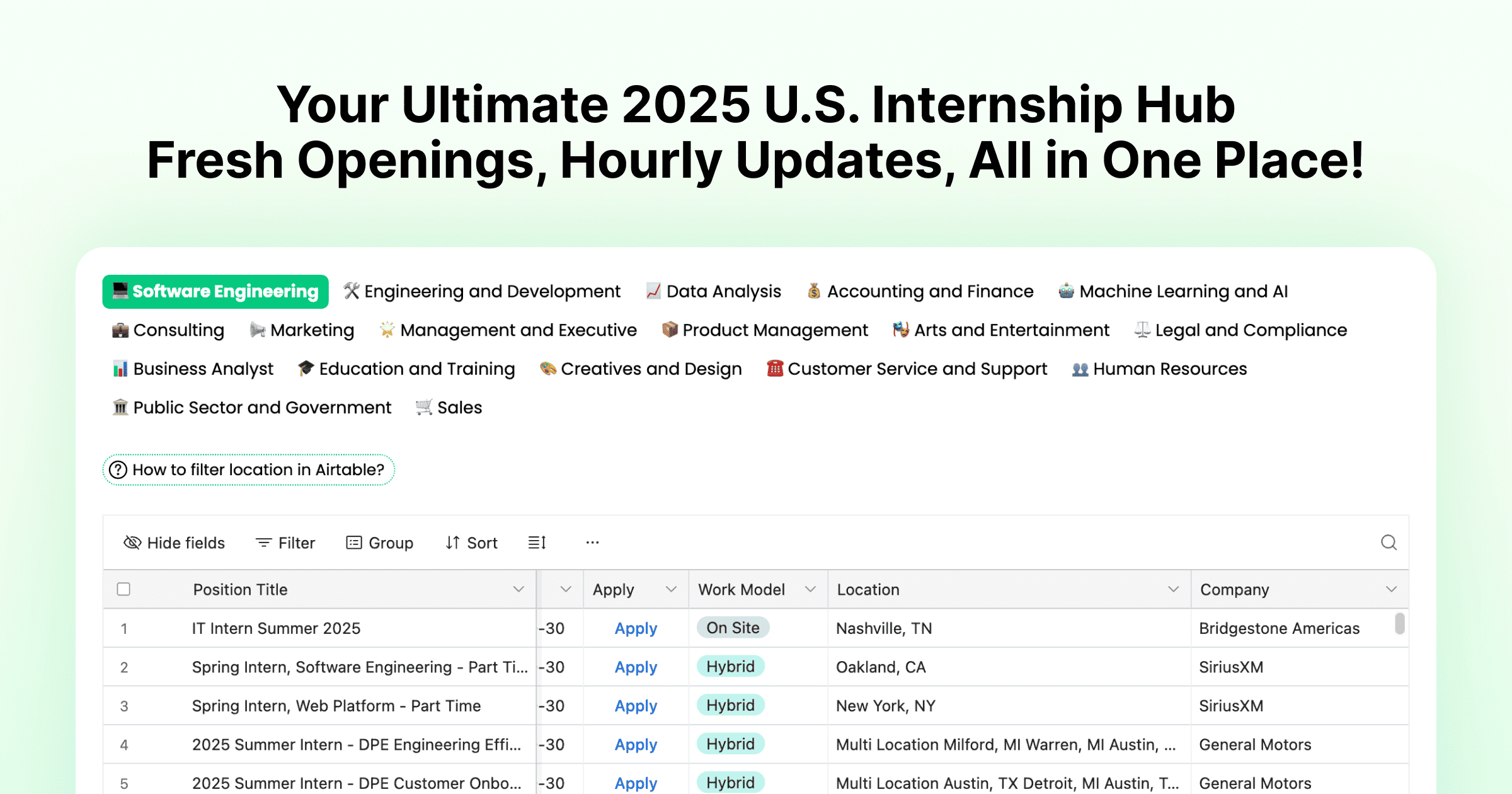Viewport: 1512px width, 794px height.
Task: Click the Sort arrows icon
Action: point(452,543)
